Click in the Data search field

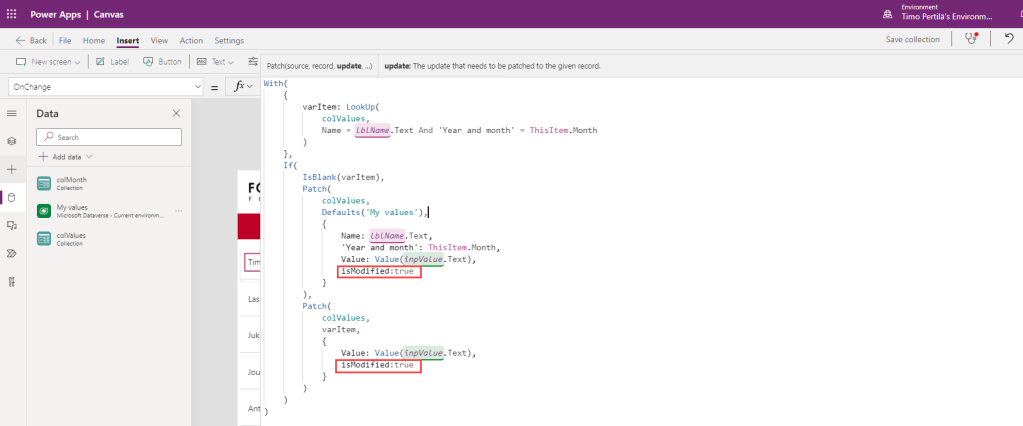pyautogui.click(x=110, y=137)
